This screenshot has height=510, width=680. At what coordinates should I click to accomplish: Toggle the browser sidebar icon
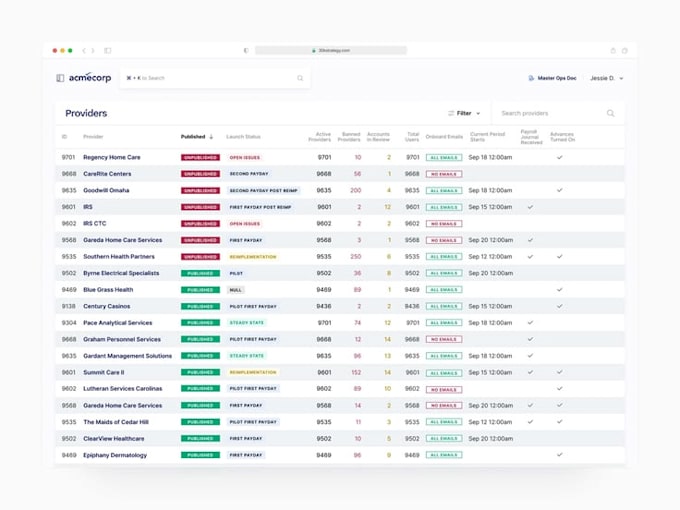pos(108,51)
